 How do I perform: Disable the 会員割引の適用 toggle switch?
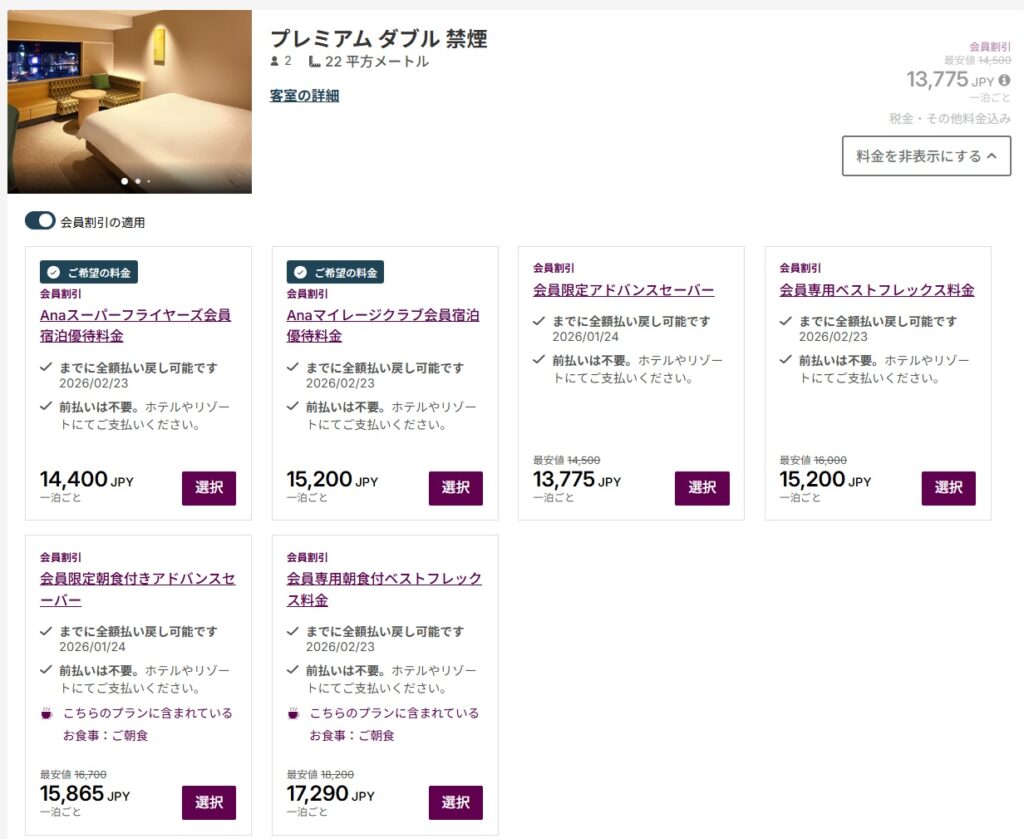pos(41,221)
